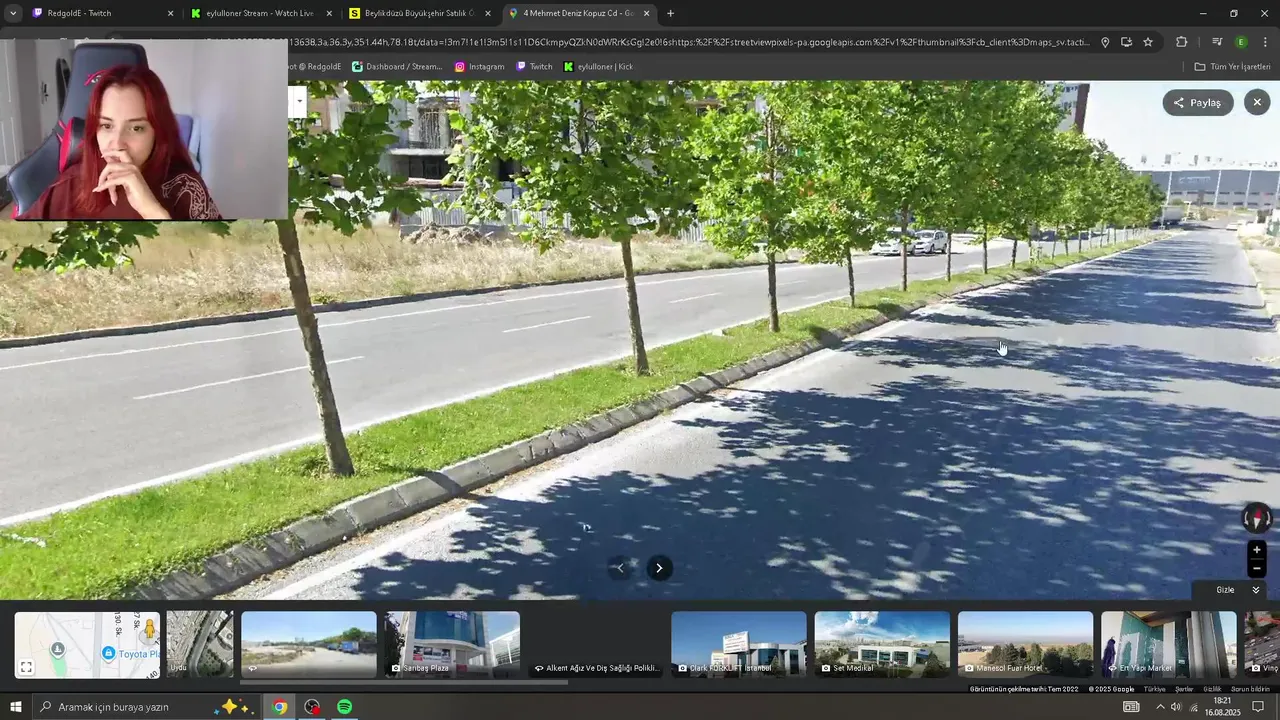Open the Chrome extensions puzzle icon

[1182, 42]
